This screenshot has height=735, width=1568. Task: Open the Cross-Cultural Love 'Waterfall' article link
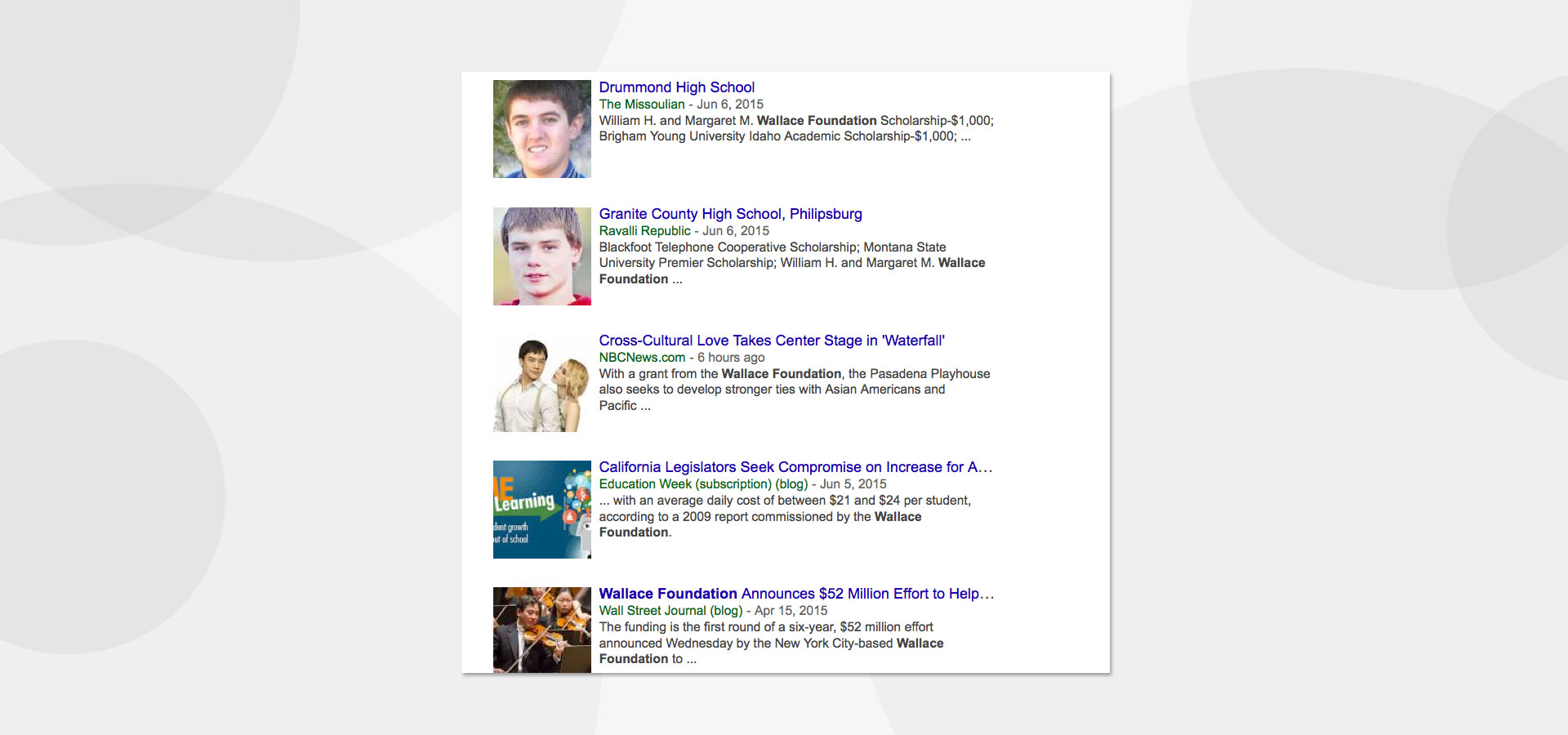[x=771, y=341]
